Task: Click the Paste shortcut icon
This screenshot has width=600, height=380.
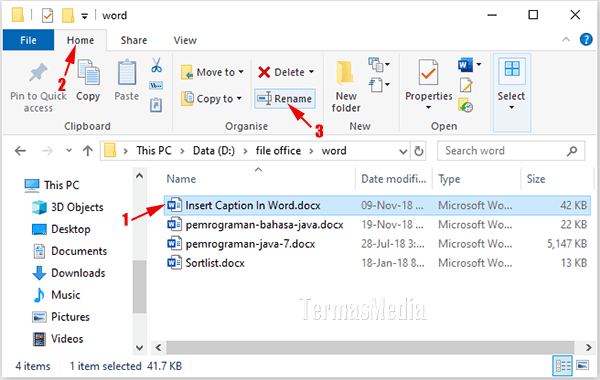Action: tap(156, 105)
